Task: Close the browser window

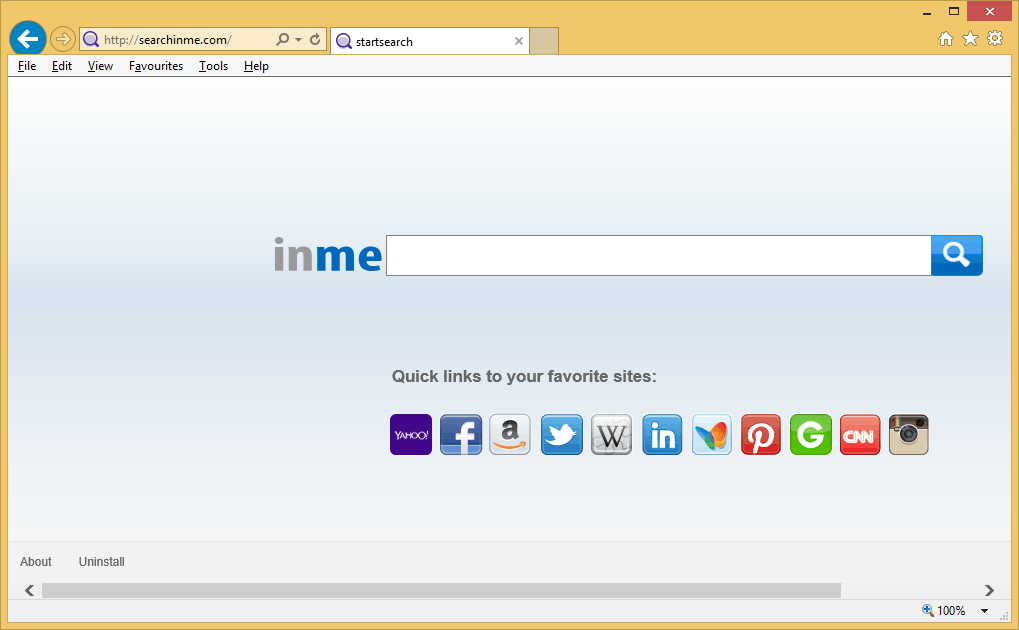Action: point(989,11)
